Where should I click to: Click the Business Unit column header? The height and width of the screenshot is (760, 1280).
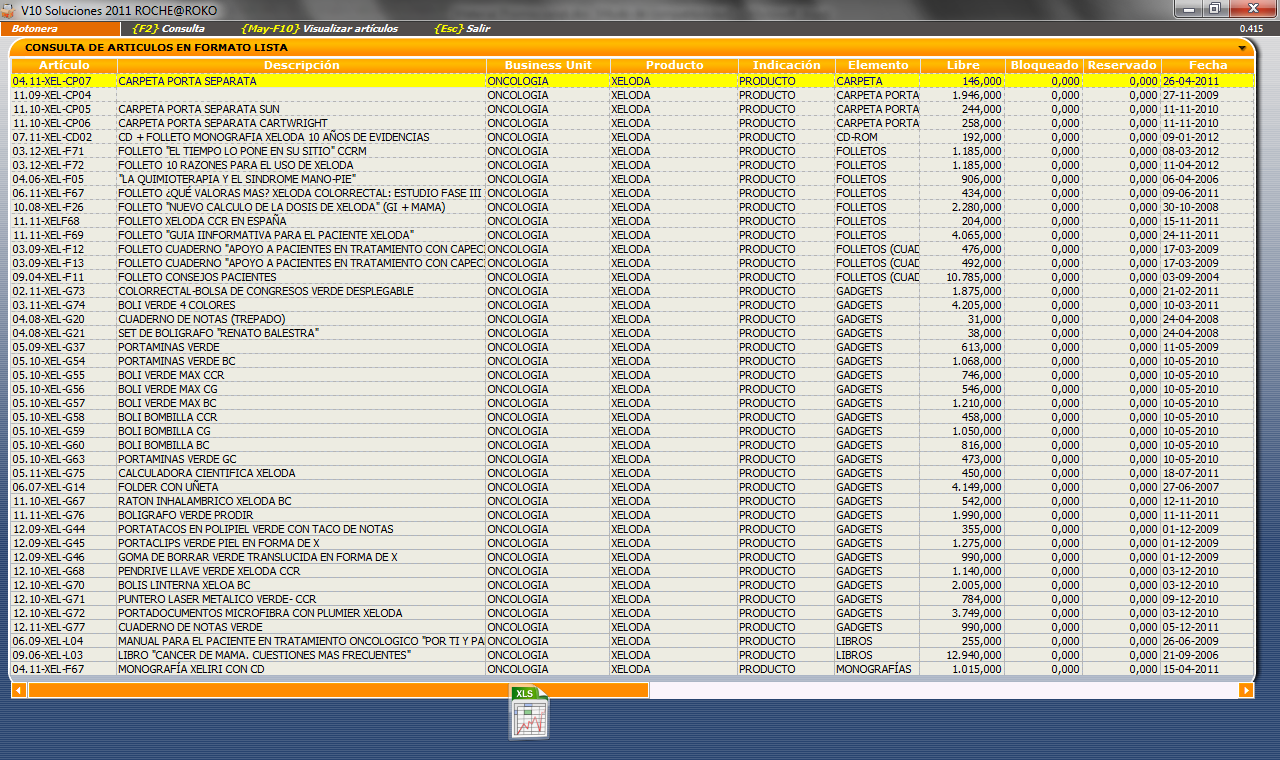point(548,65)
